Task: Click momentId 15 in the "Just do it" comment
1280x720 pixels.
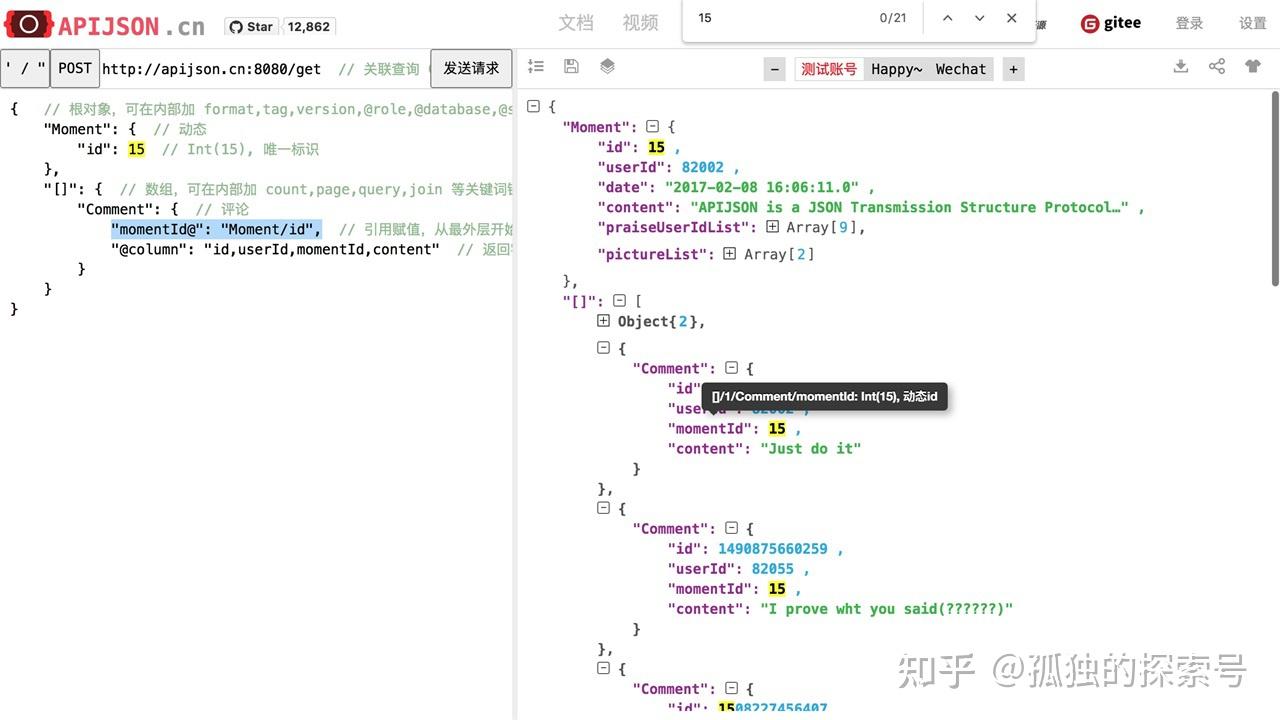Action: [777, 428]
